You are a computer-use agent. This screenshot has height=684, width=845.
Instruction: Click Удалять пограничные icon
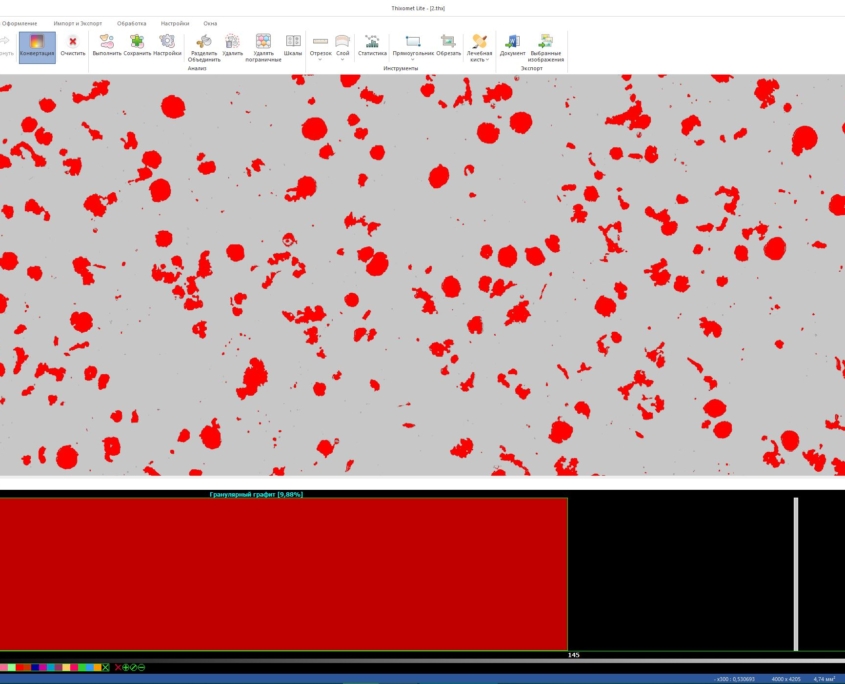click(263, 42)
